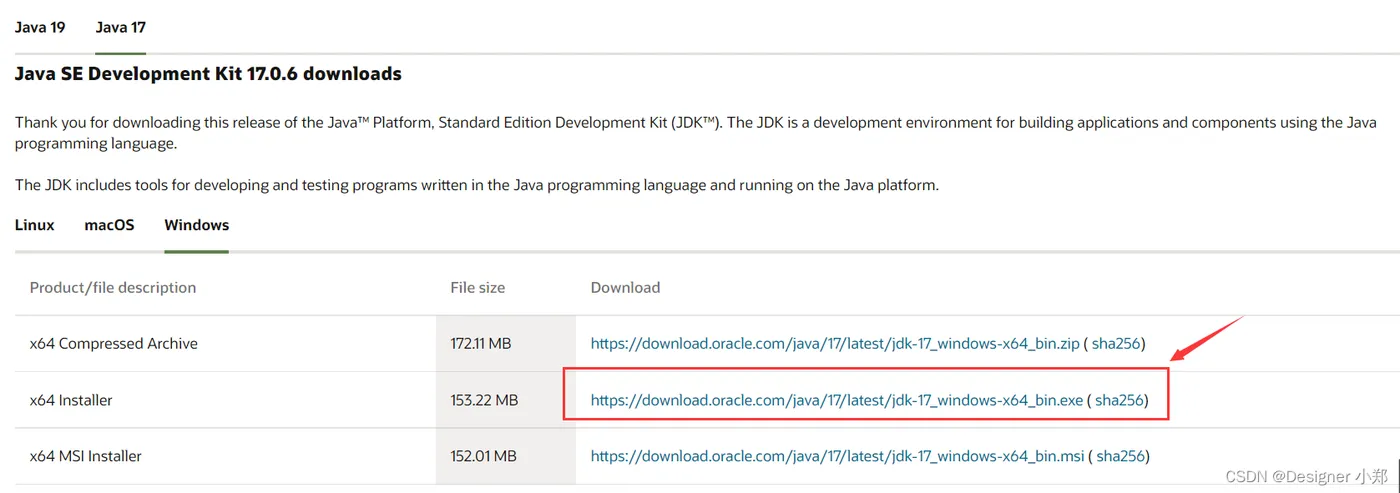1400x493 pixels.
Task: Click the Java SE Development Kit 17.0.6 heading
Action: 208,74
